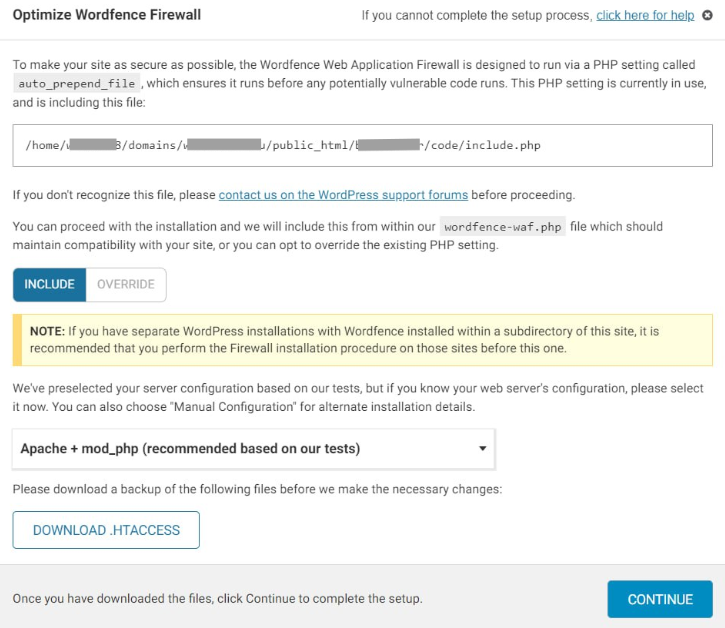Open the Apache + mod_php server configuration dropdown
Viewport: 725px width, 628px height.
click(x=253, y=449)
